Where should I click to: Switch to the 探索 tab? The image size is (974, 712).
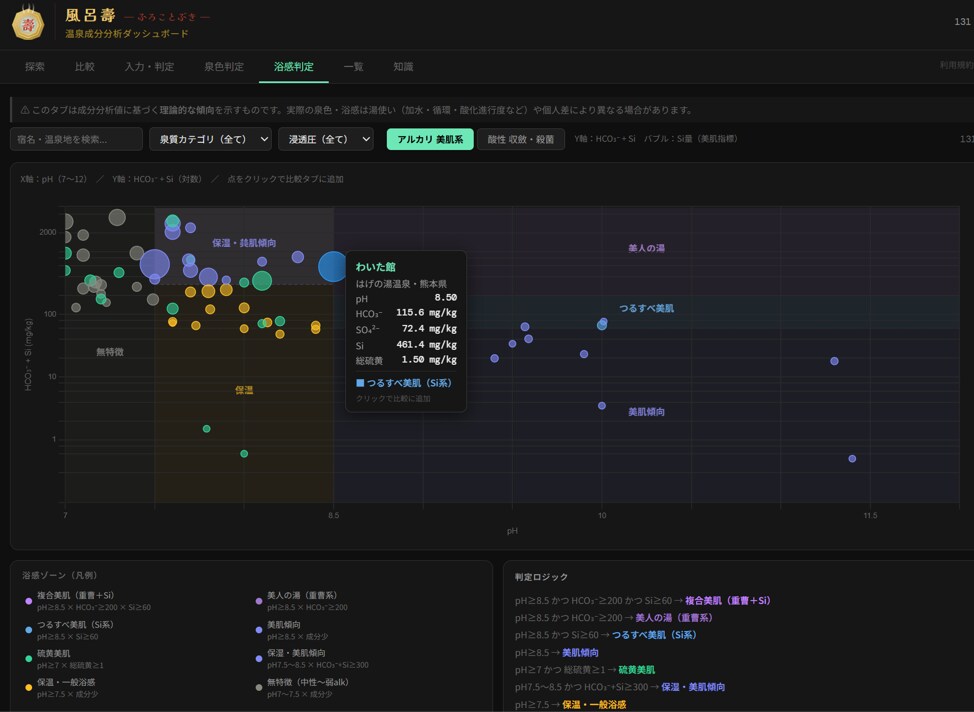point(35,66)
